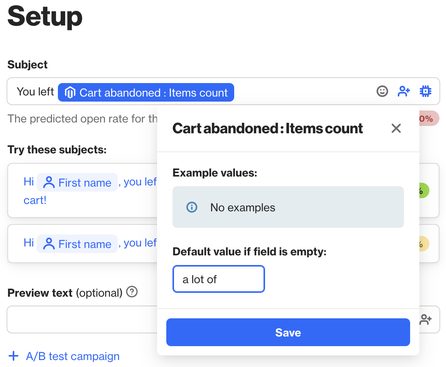446x367 pixels.
Task: Click the add personalization person icon in Subject
Action: 404,91
